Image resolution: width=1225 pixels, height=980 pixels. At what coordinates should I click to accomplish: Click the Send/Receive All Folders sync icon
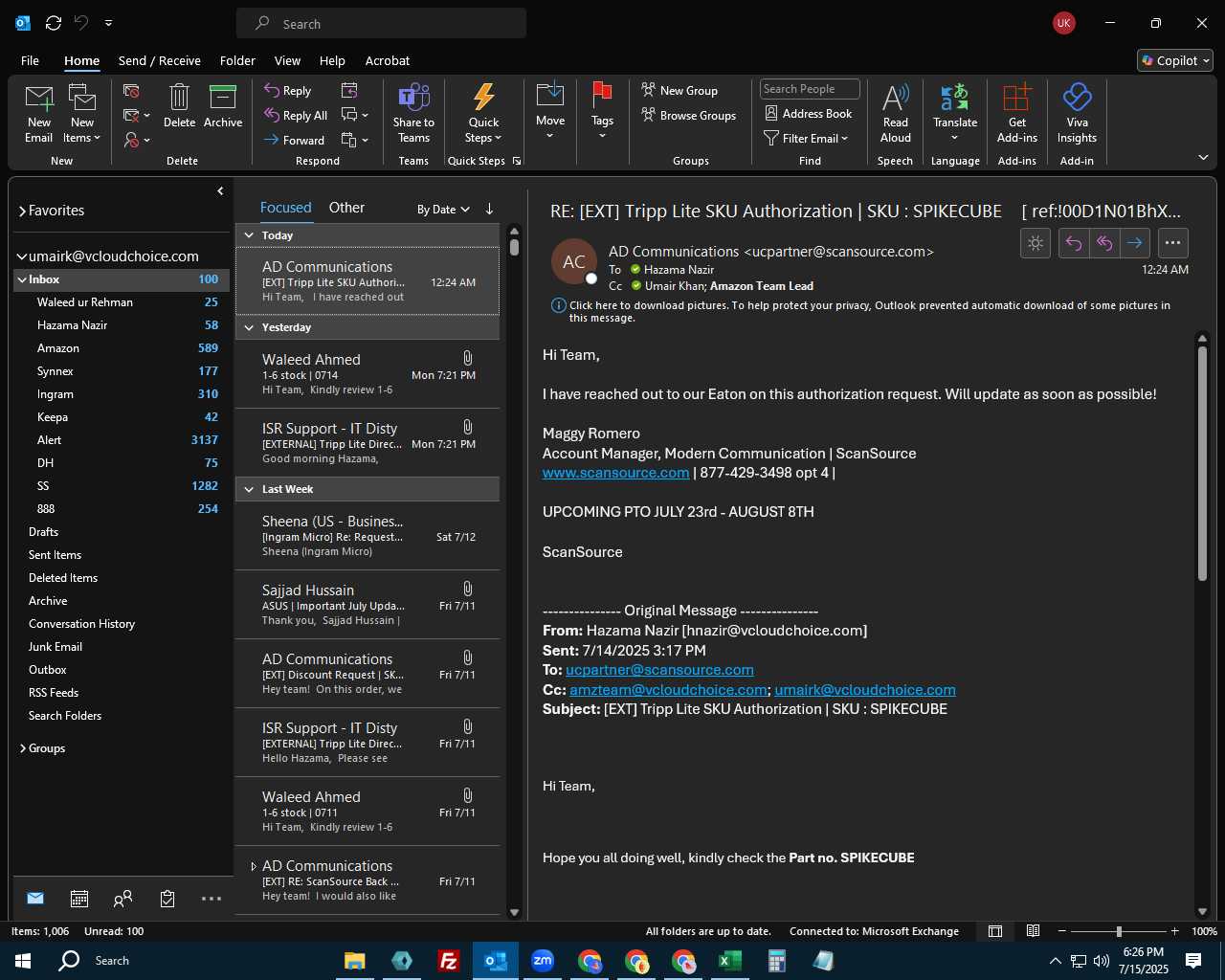tap(54, 23)
